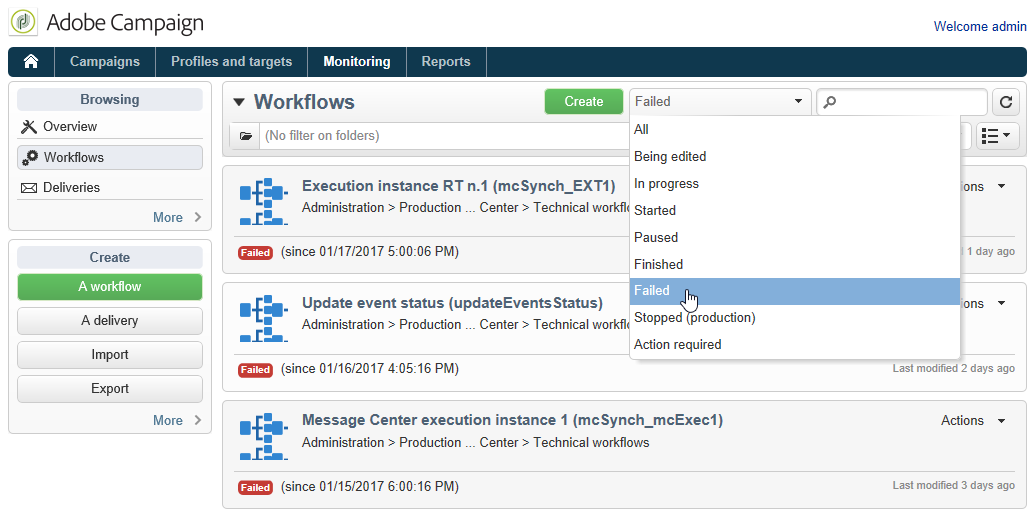Open Execution instance RT n.1 (mcSynch_EXT1) workflow
The width and height of the screenshot is (1032, 523).
coord(459,186)
